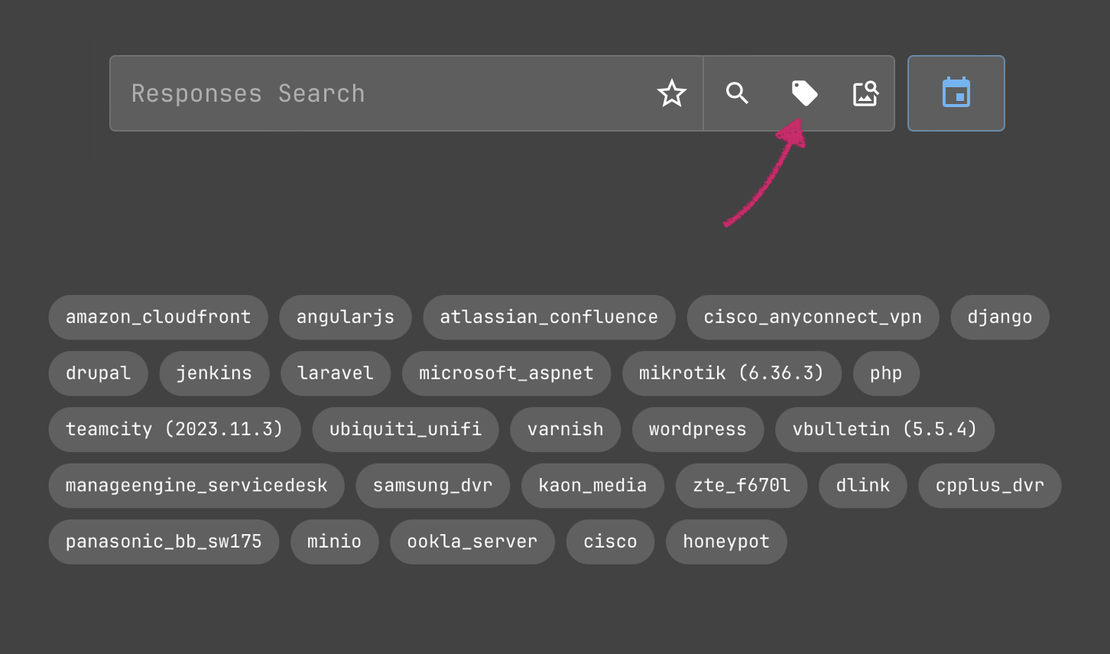Click the teamcity (2023.11.3) tag
Screen dimensions: 1110x654
174,429
